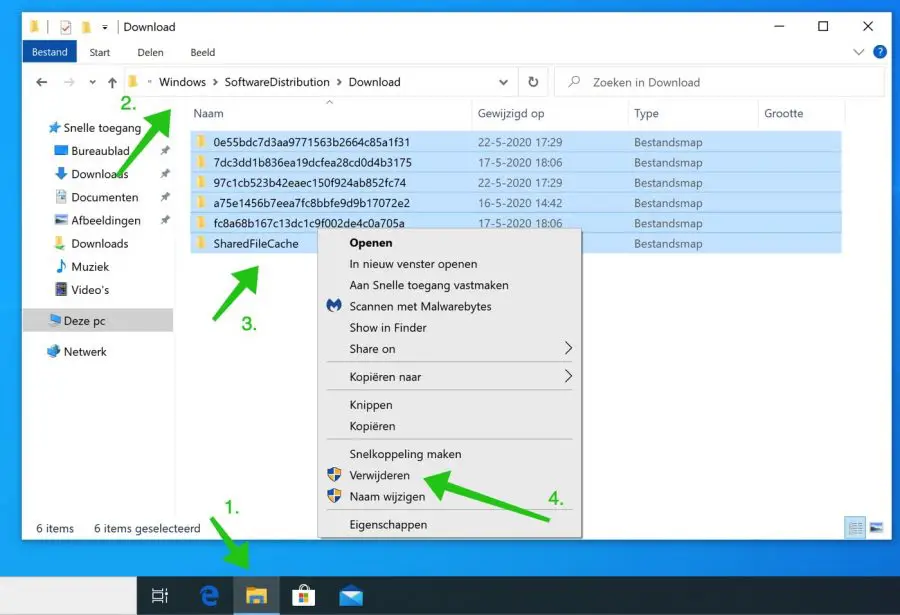Launch Microsoft Edge from the taskbar
Viewport: 900px width, 615px height.
tap(210, 595)
